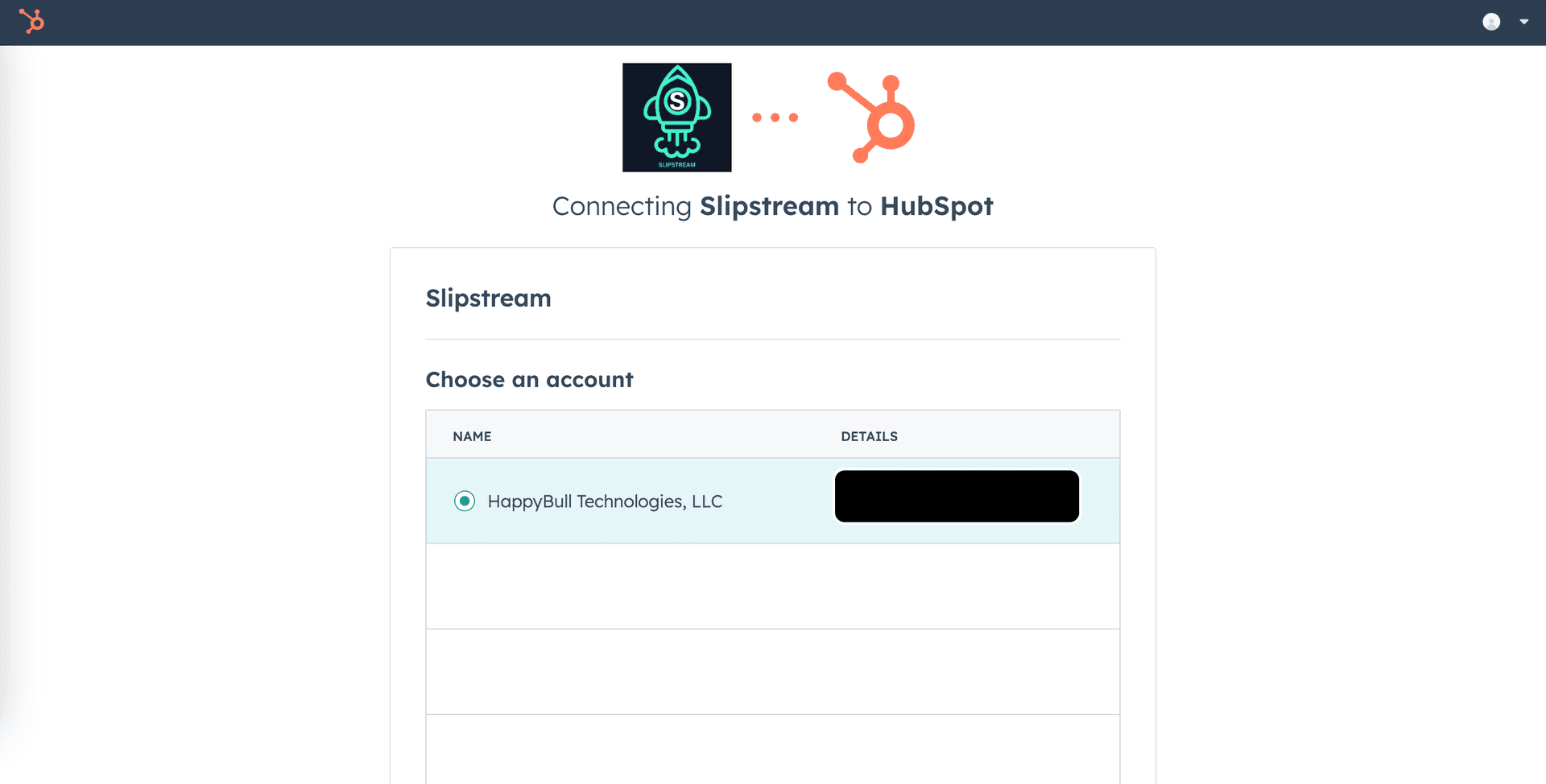This screenshot has width=1546, height=784.
Task: Select the HappyBull Technologies, LLC radio button
Action: 464,501
